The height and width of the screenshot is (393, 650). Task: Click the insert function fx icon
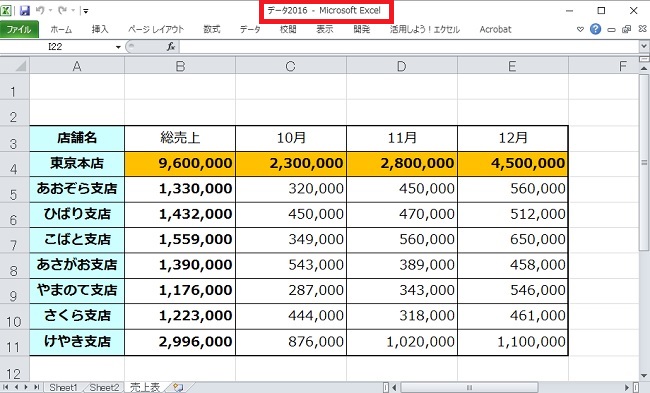click(171, 46)
